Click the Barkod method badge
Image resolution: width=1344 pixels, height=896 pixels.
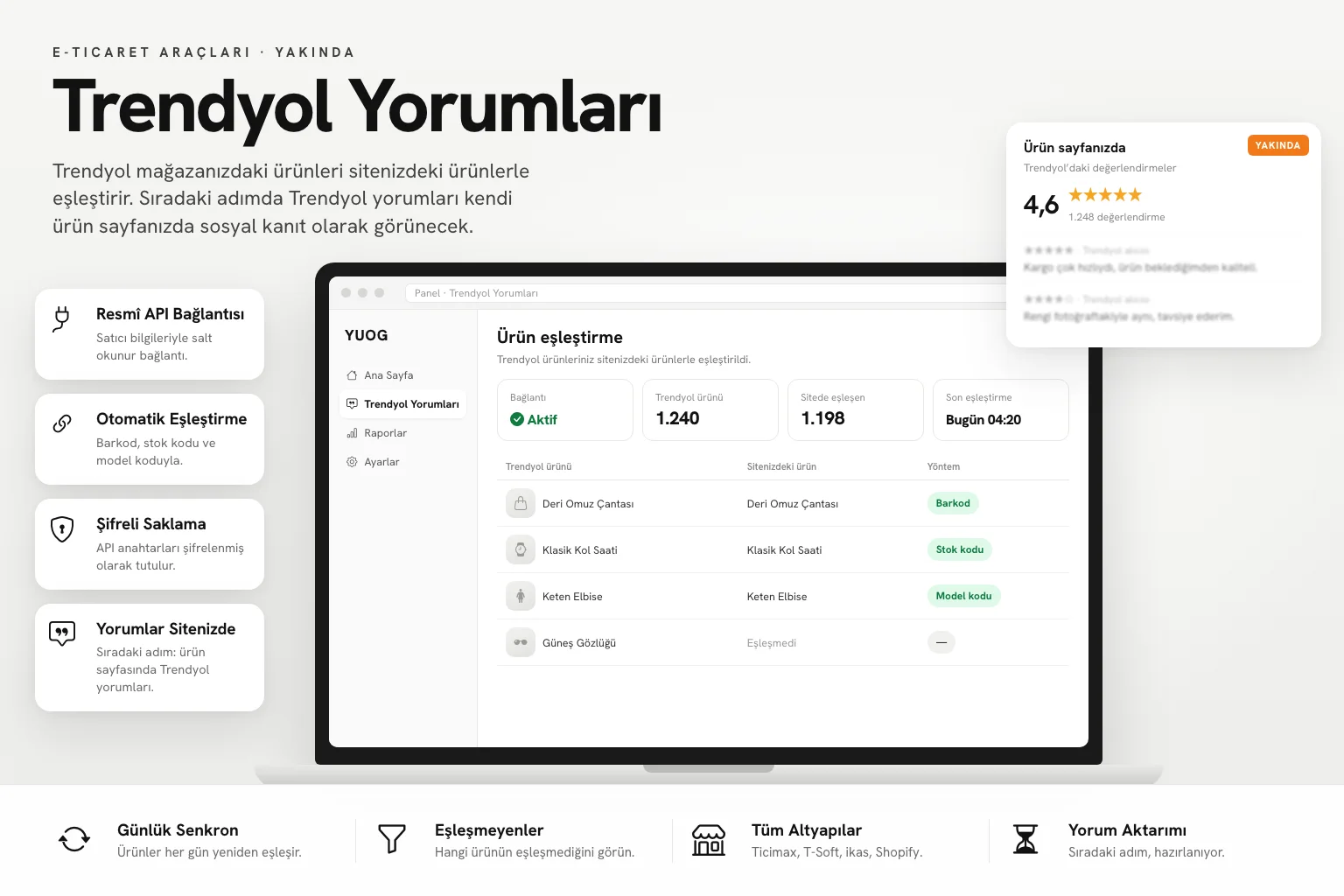coord(953,503)
